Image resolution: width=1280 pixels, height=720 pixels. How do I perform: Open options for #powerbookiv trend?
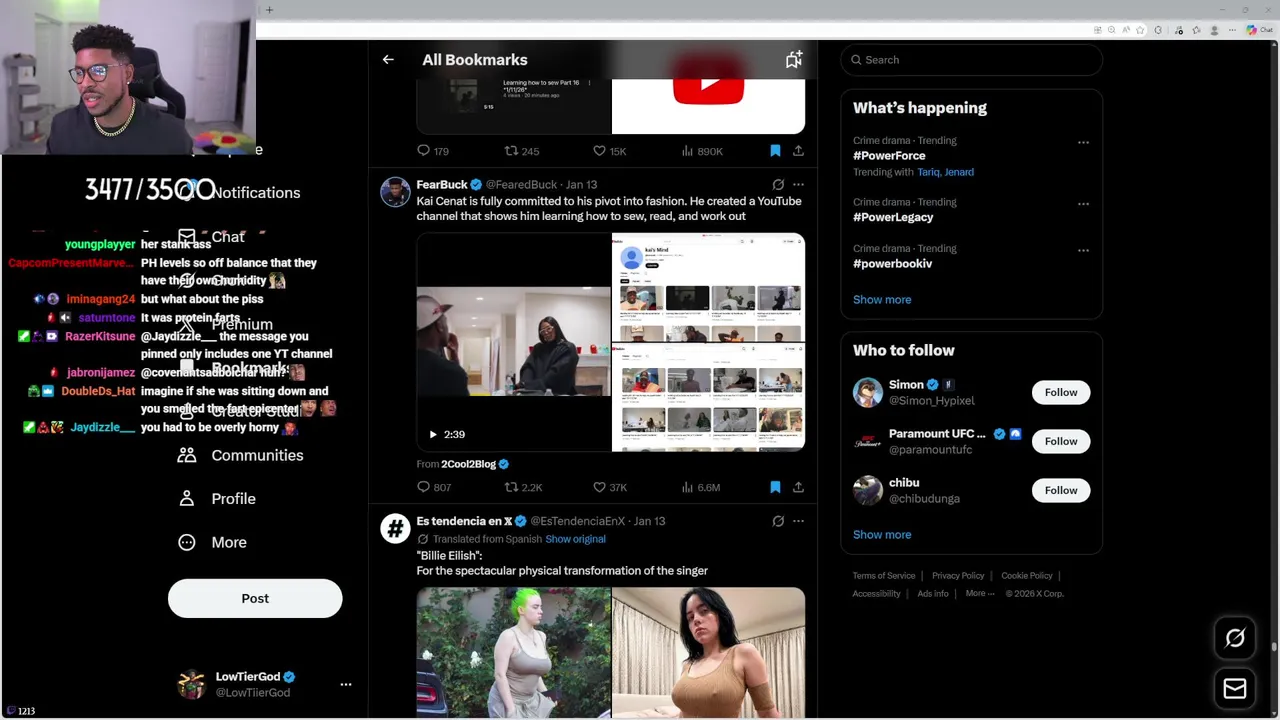tap(1083, 250)
